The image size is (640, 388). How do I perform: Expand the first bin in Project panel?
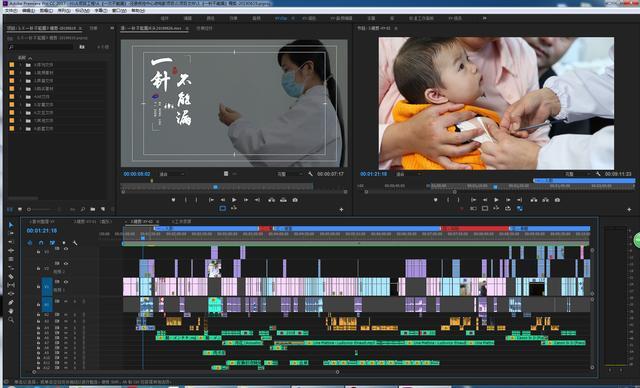pyautogui.click(x=20, y=65)
